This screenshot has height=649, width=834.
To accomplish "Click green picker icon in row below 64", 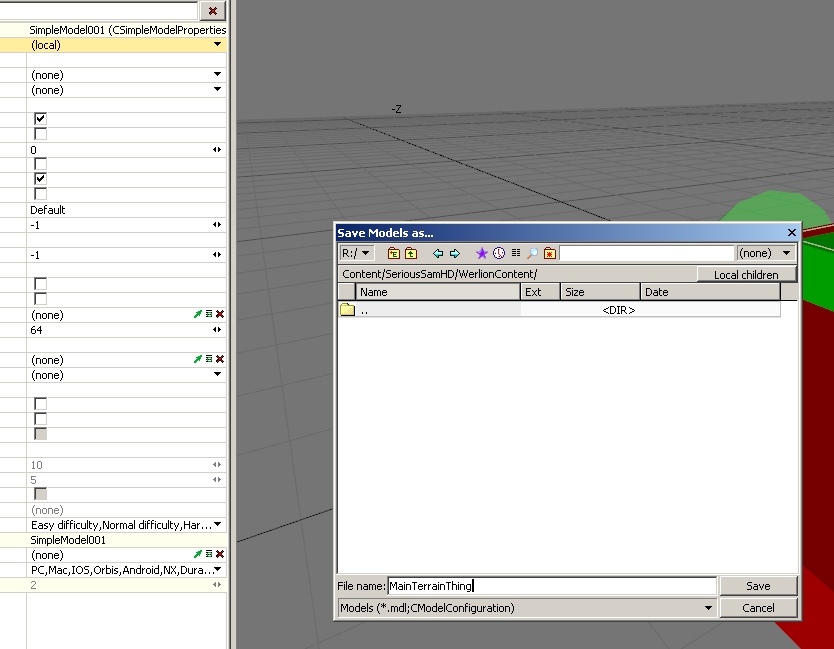I will pos(197,359).
